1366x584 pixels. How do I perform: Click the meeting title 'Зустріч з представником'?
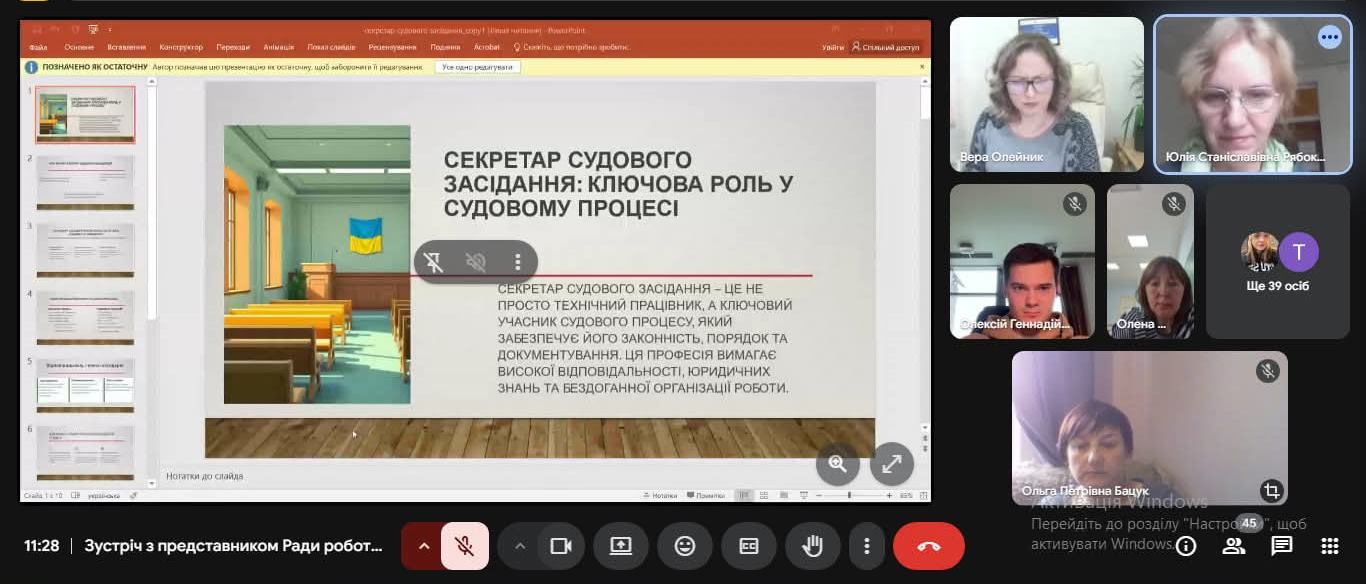234,546
